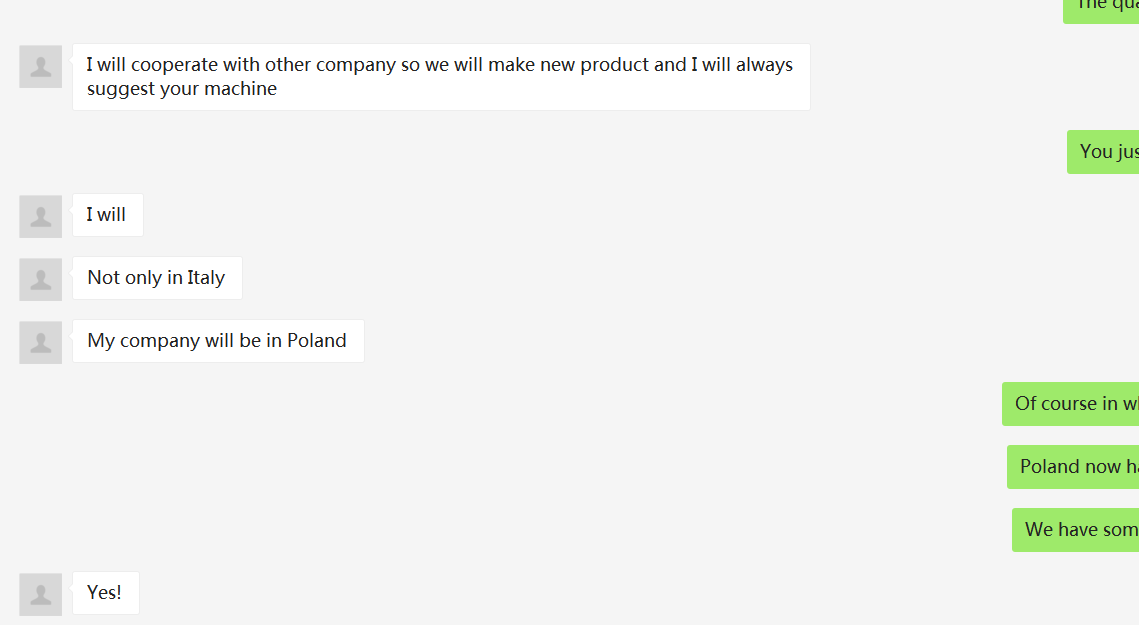Screen dimensions: 1139x625
Task: Select the "Not only in Italy" message
Action: coord(156,278)
